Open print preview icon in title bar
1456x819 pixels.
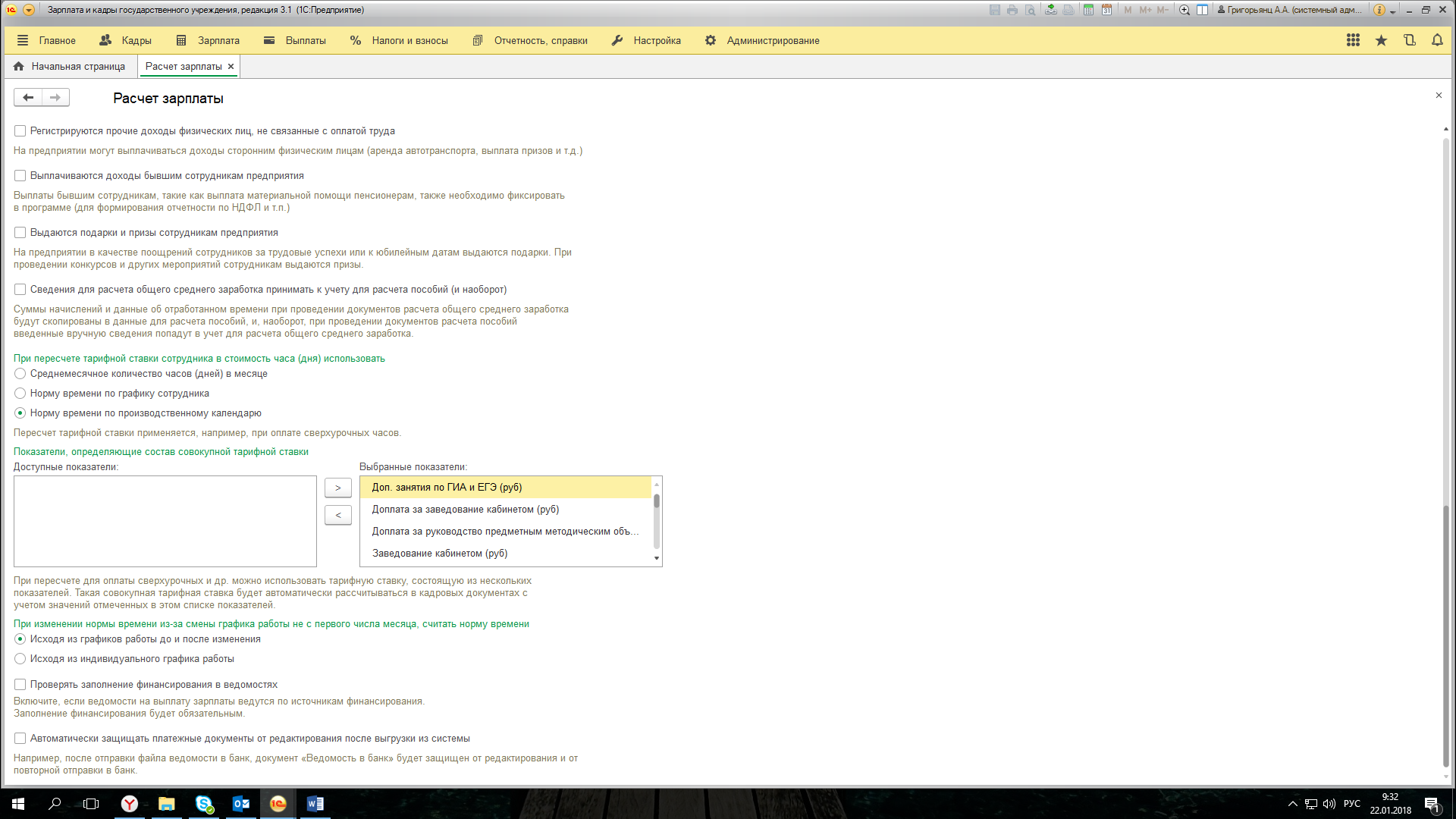click(1030, 10)
